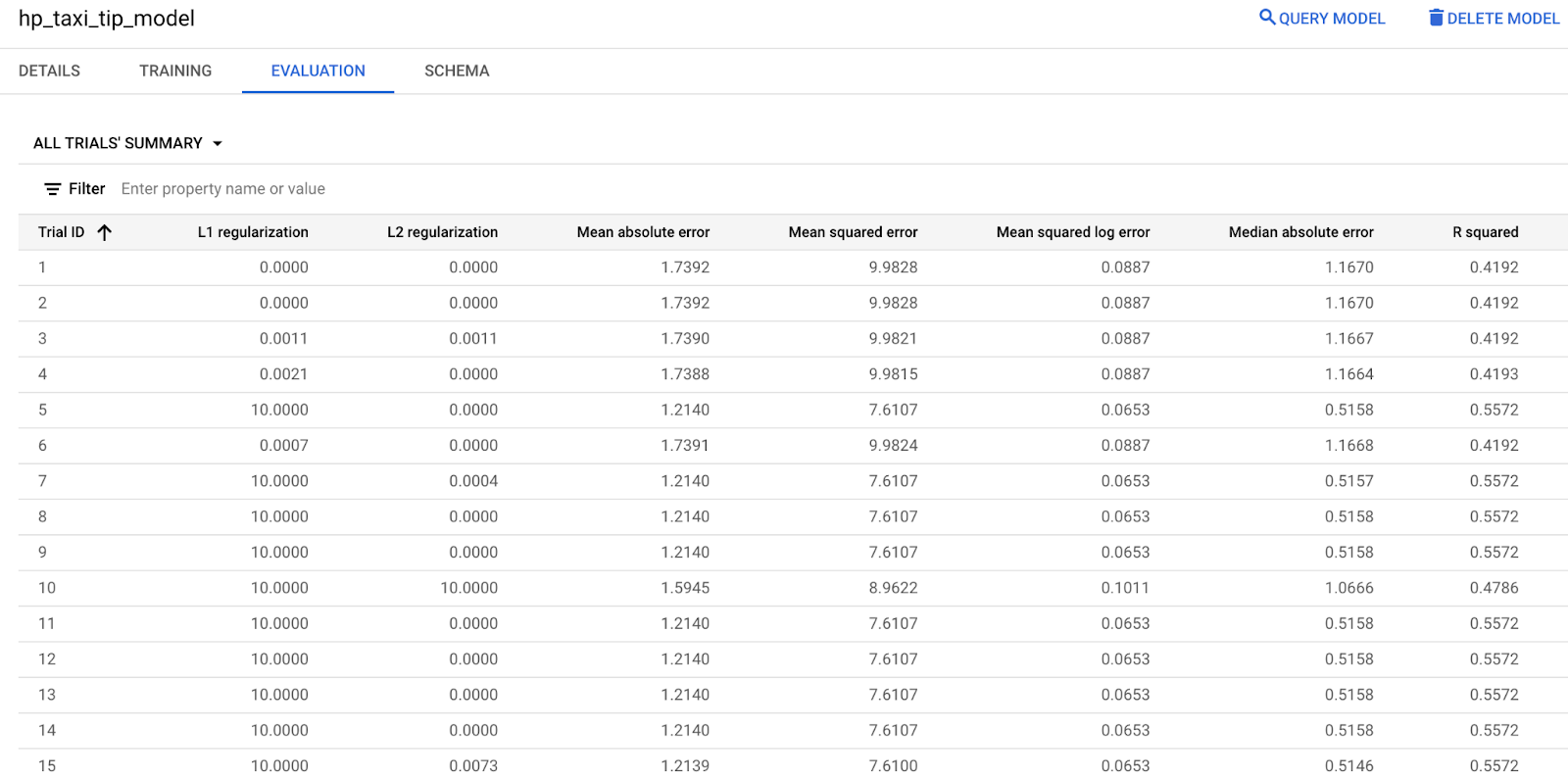
Task: Click mean squared error 9.9821
Action: pyautogui.click(x=893, y=339)
